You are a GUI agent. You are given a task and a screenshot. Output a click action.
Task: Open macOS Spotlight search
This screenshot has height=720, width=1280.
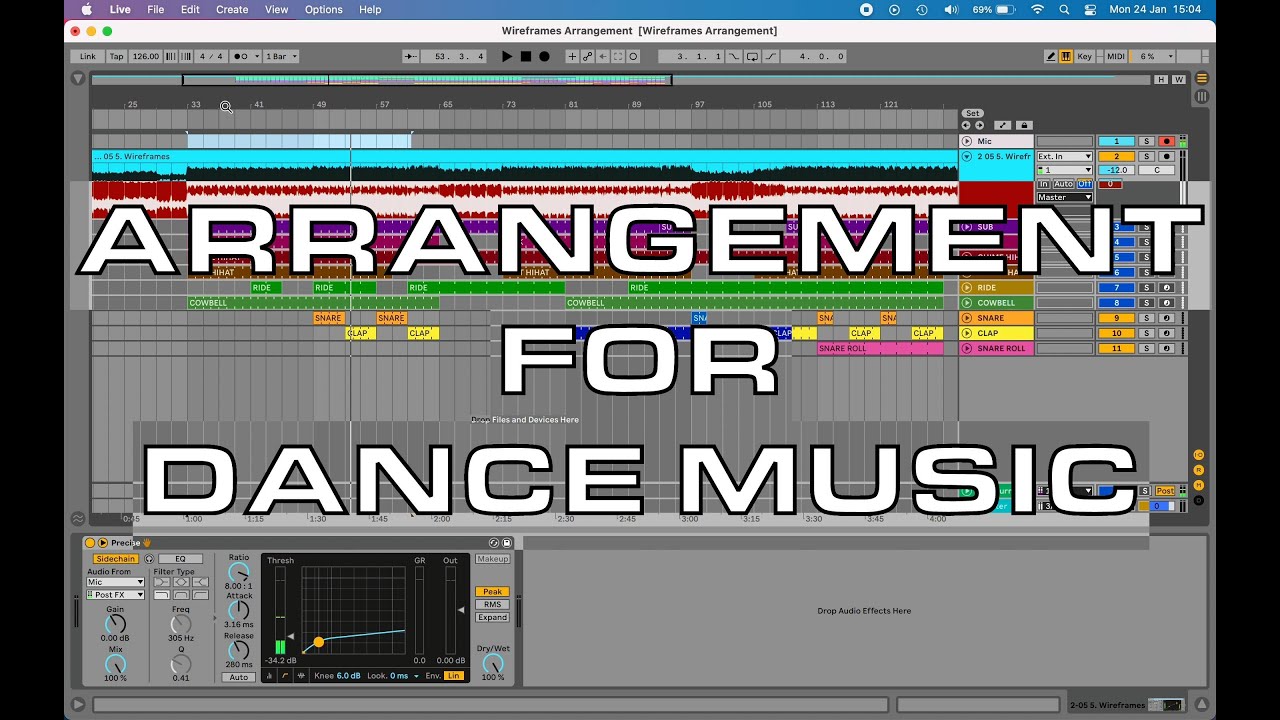pos(1064,10)
